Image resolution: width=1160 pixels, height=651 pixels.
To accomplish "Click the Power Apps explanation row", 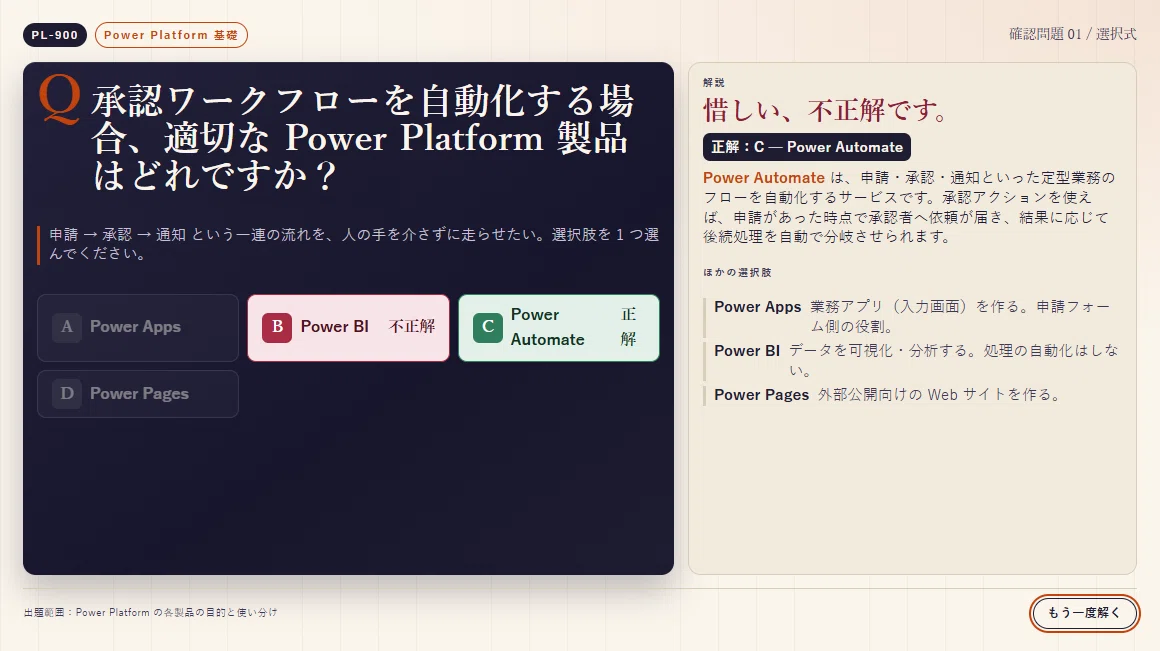I will [911, 316].
